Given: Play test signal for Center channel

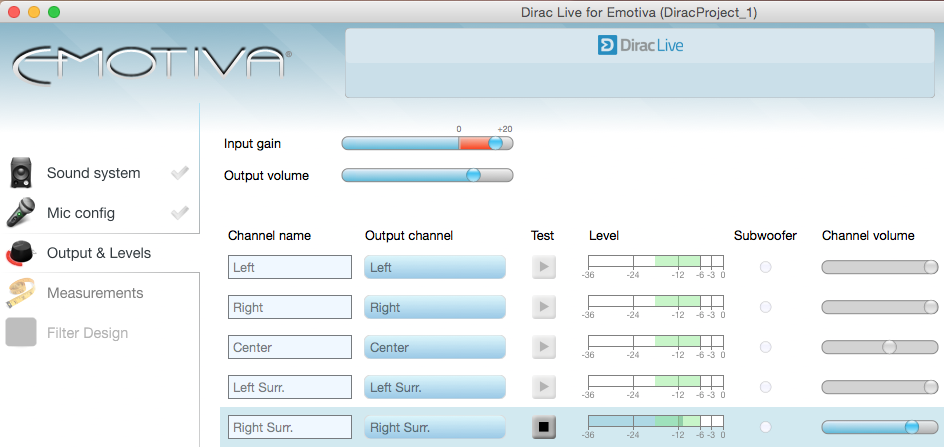Looking at the screenshot, I should coord(544,347).
